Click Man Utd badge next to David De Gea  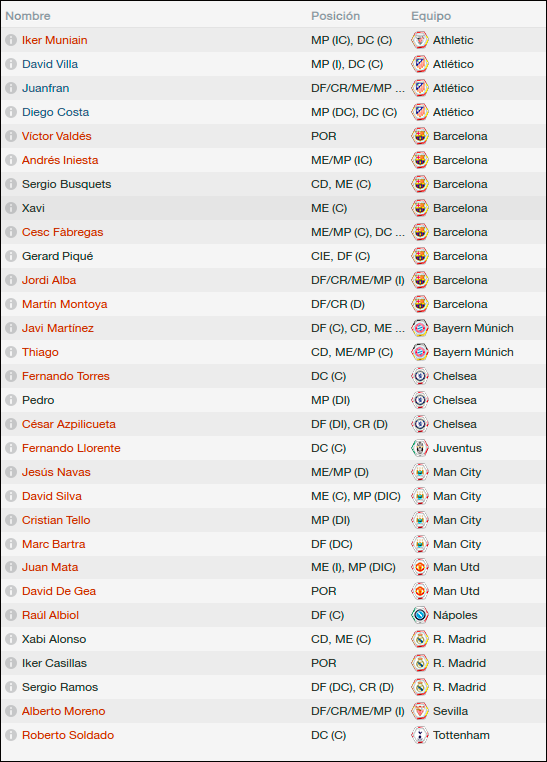pyautogui.click(x=420, y=591)
